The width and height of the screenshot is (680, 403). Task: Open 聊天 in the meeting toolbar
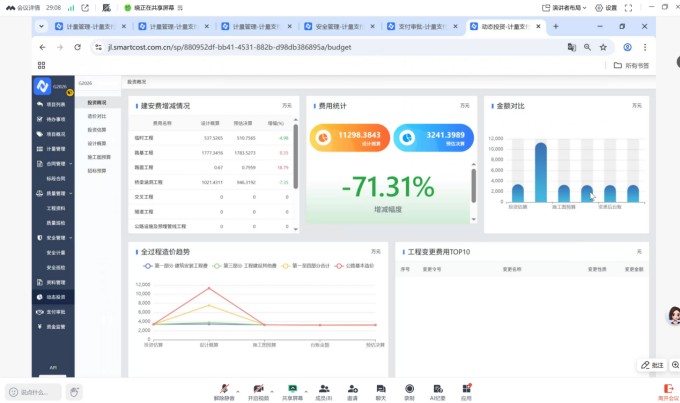click(x=380, y=388)
